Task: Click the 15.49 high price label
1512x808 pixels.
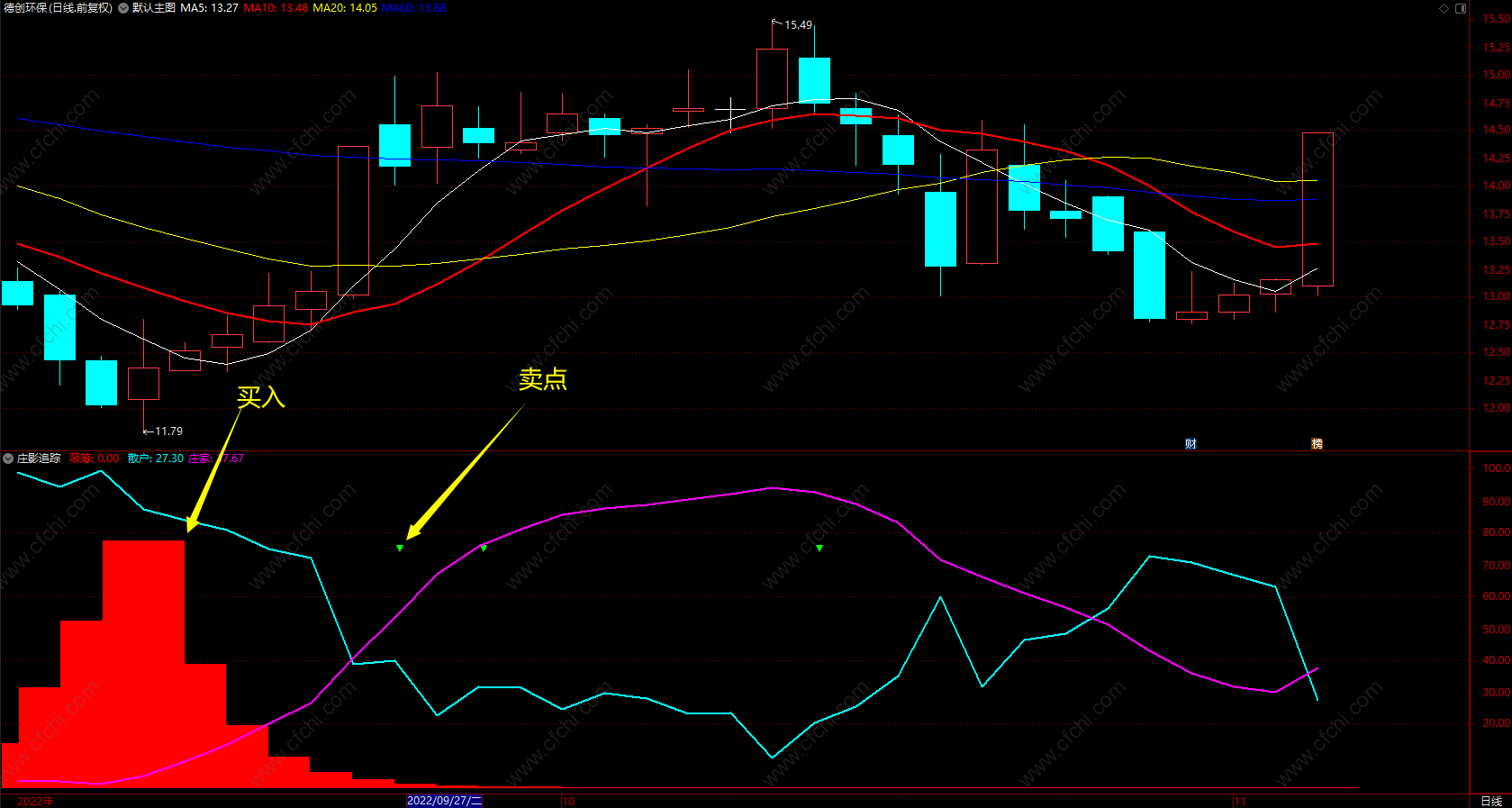Action: [798, 25]
